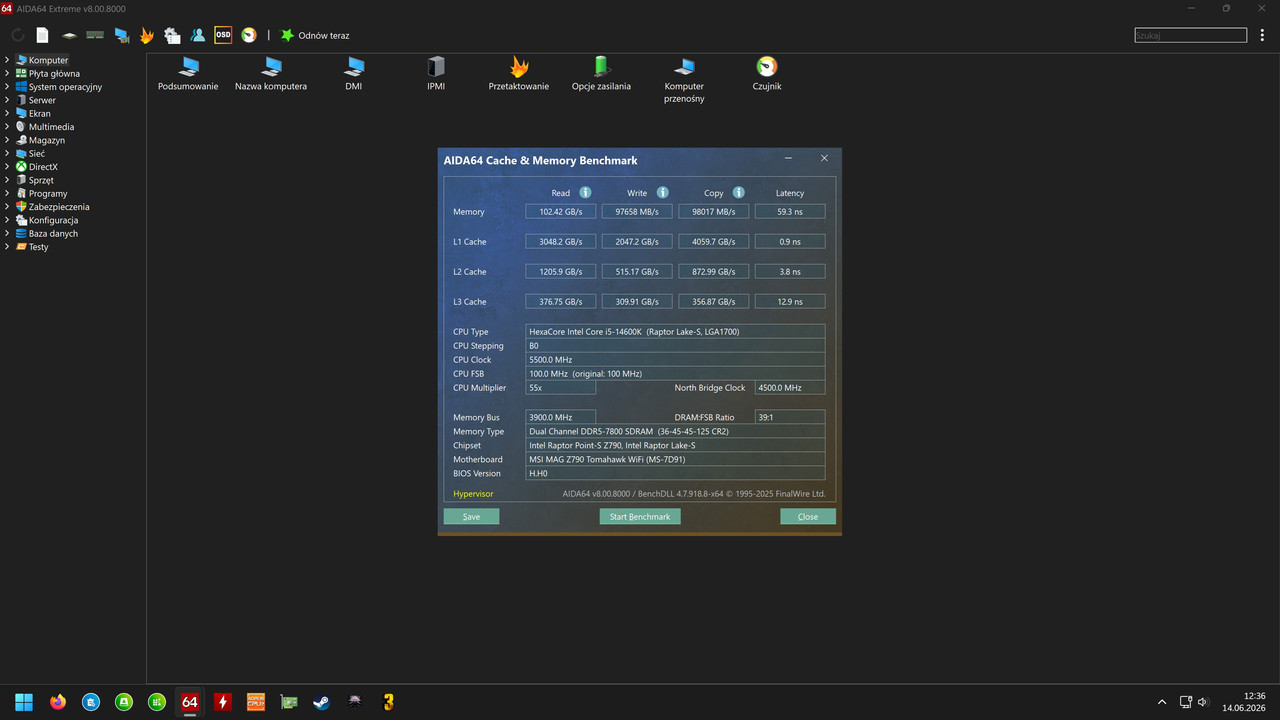This screenshot has height=720, width=1280.
Task: Select Programy in the tree
Action: coord(48,193)
